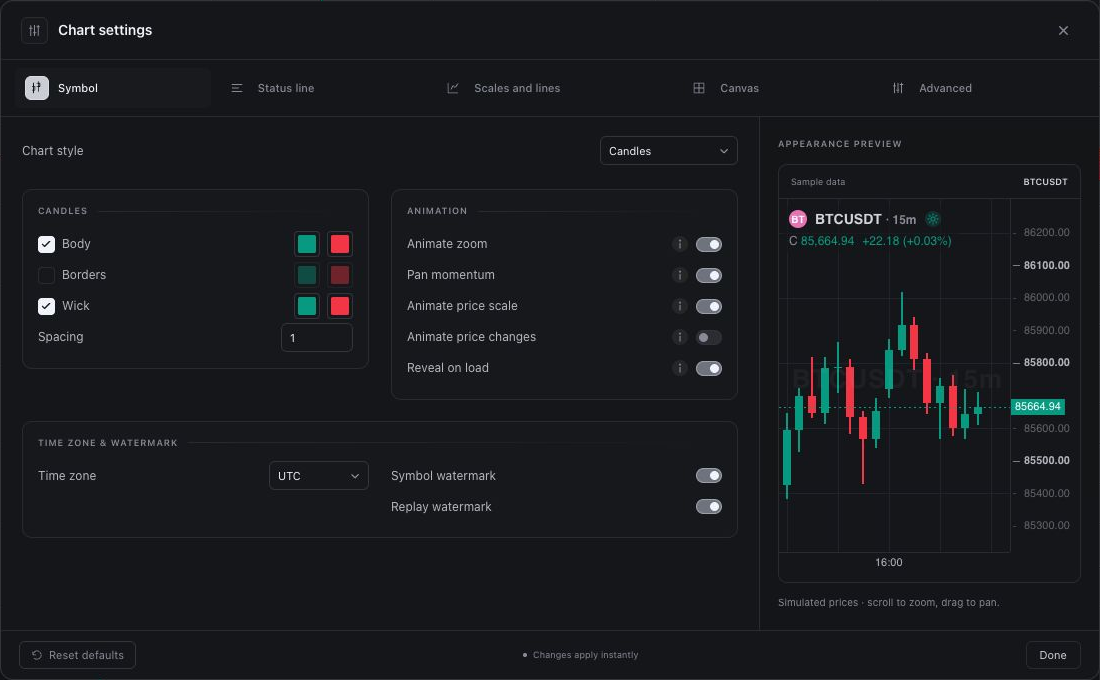1100x680 pixels.
Task: Open info tooltip for Pan momentum
Action: 679,275
